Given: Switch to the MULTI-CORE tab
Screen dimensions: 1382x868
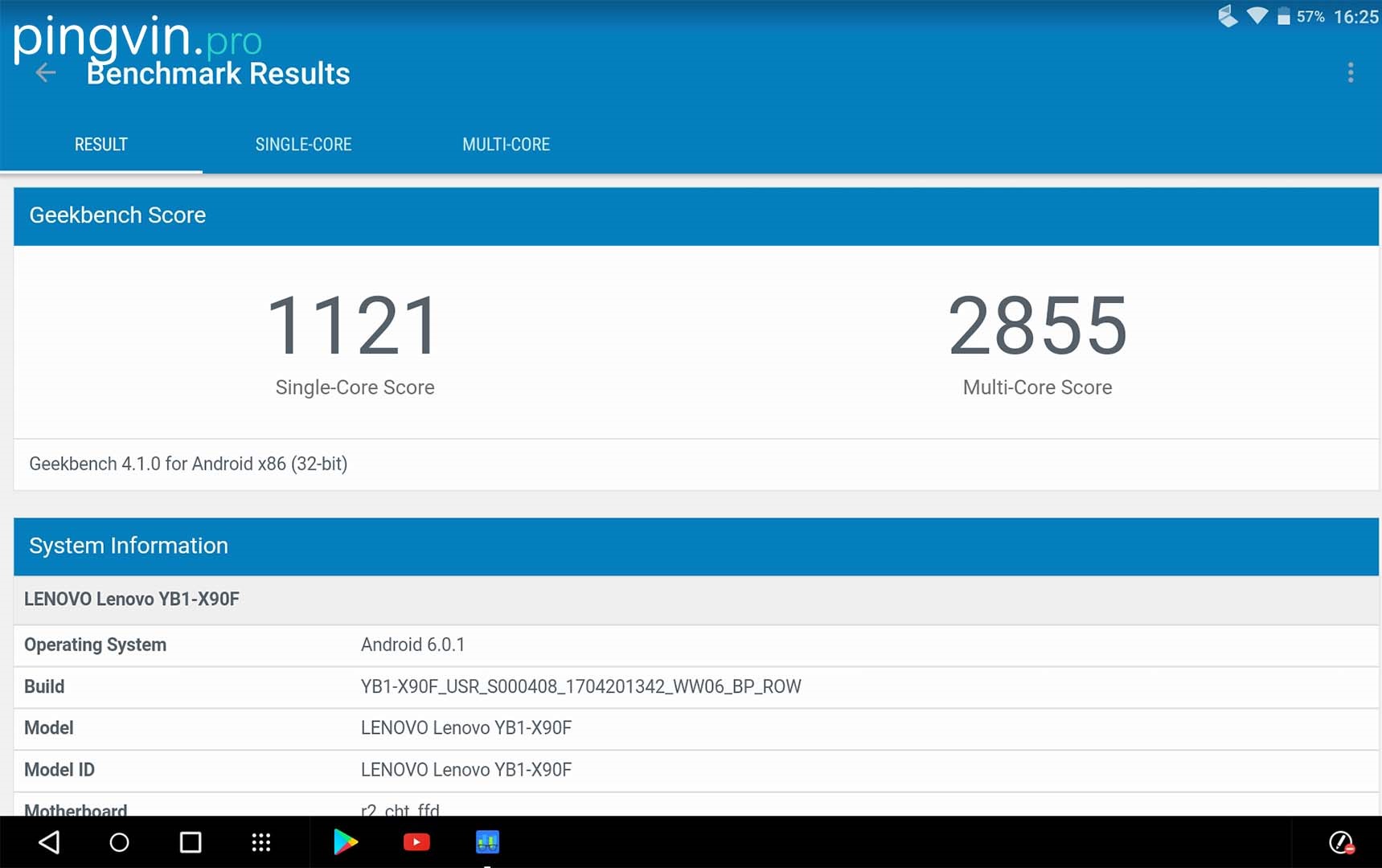Looking at the screenshot, I should pyautogui.click(x=506, y=145).
